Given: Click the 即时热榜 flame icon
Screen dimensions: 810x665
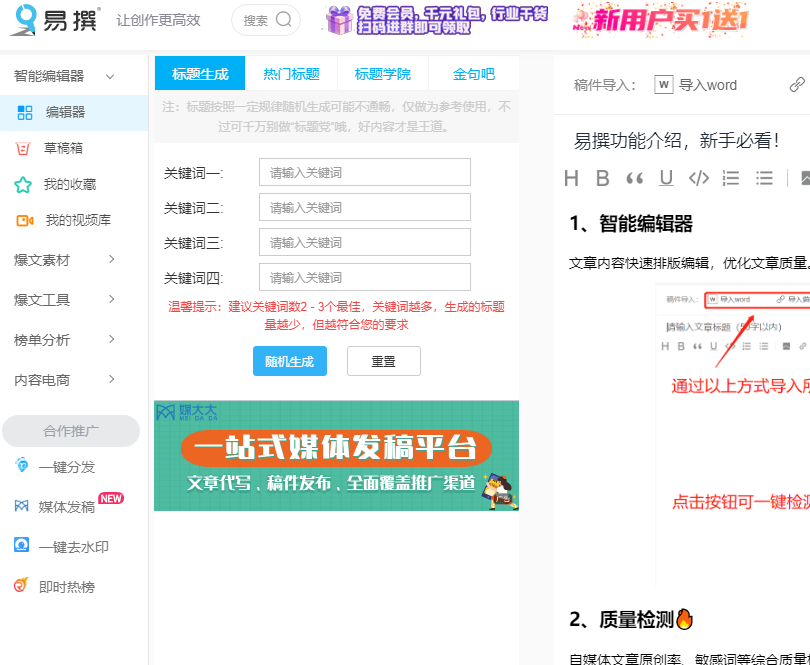Looking at the screenshot, I should pos(21,585).
